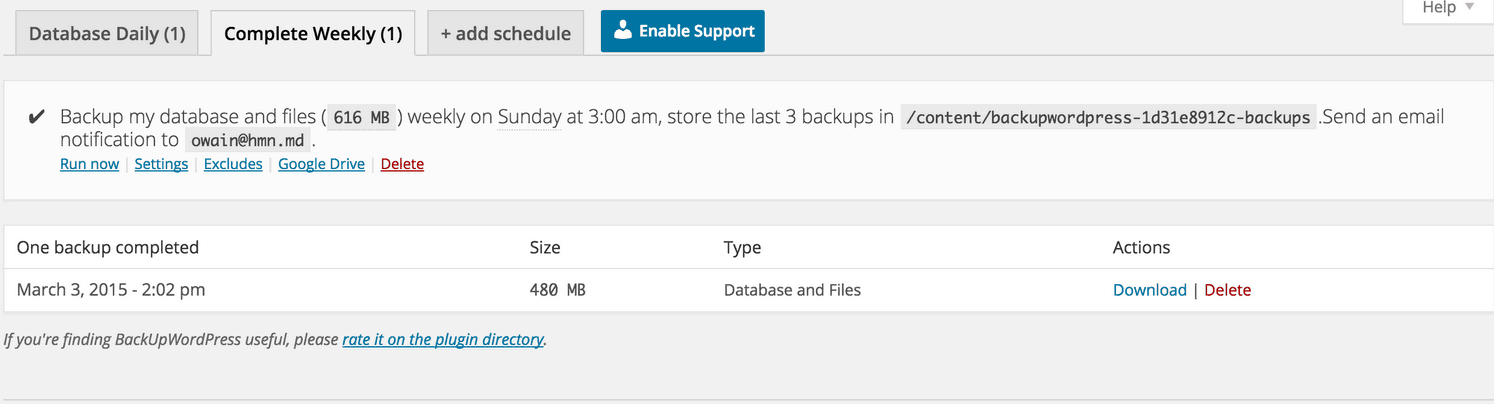The image size is (1494, 404).
Task: Open the Google Drive destination link
Action: (x=321, y=164)
